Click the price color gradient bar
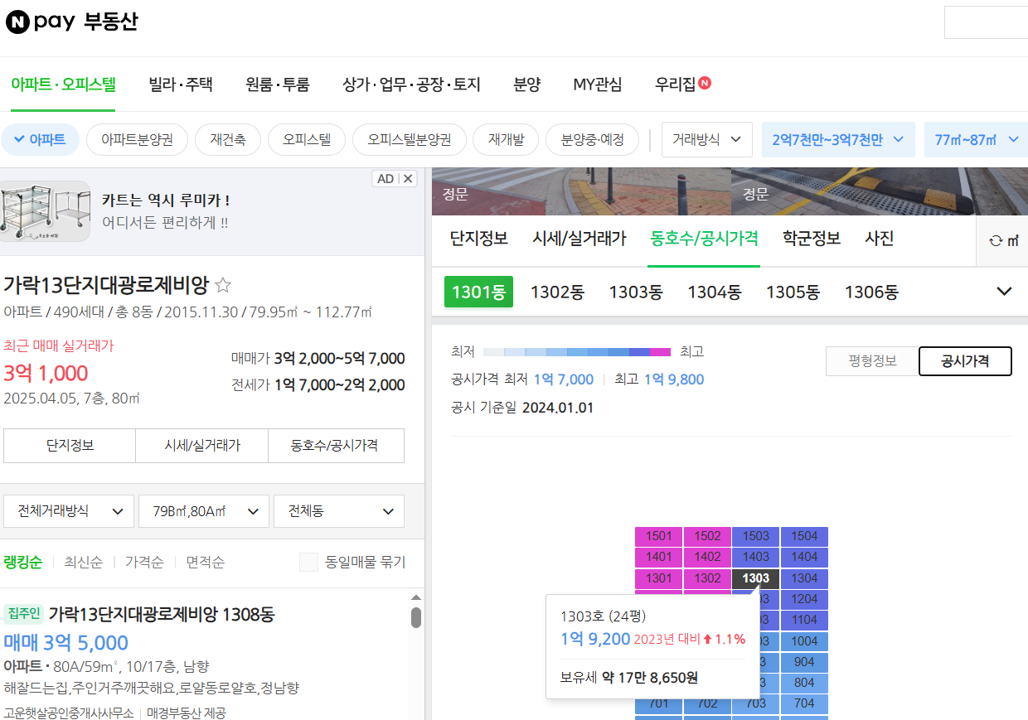The width and height of the screenshot is (1028, 720). [x=576, y=352]
